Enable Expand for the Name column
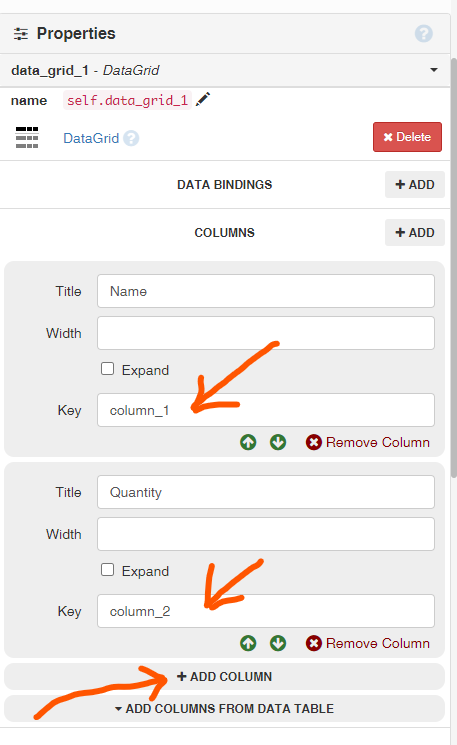 pos(107,369)
